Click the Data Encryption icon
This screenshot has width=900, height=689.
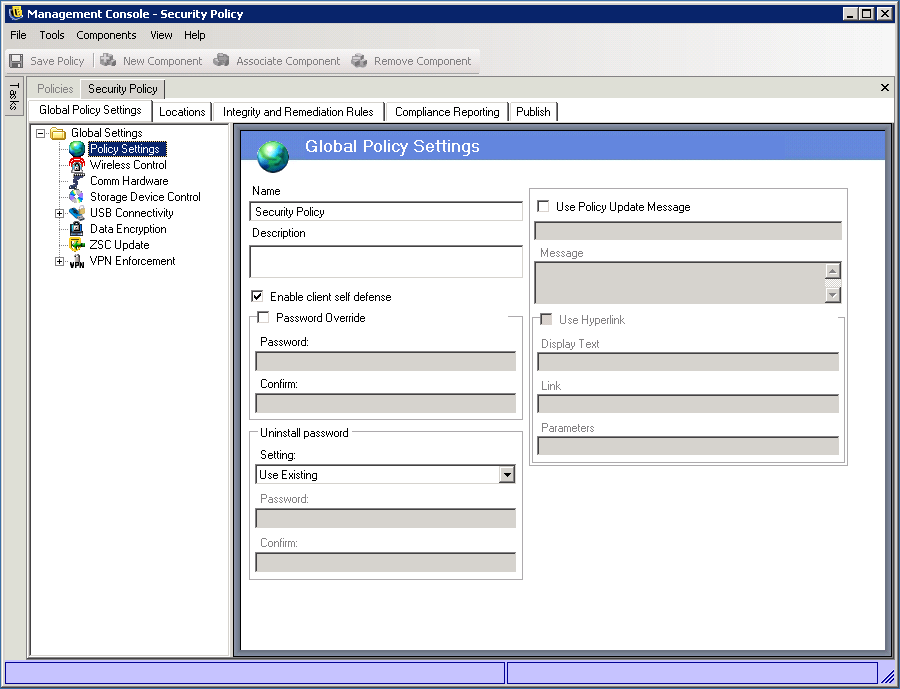click(77, 229)
